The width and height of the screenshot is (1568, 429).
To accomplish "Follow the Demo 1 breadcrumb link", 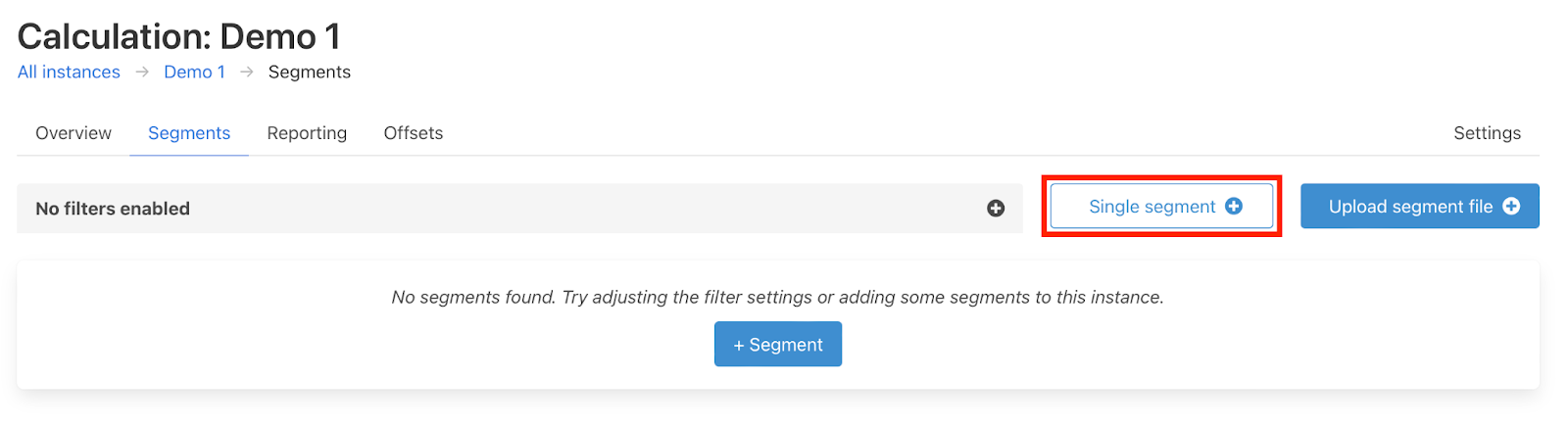I will 194,72.
